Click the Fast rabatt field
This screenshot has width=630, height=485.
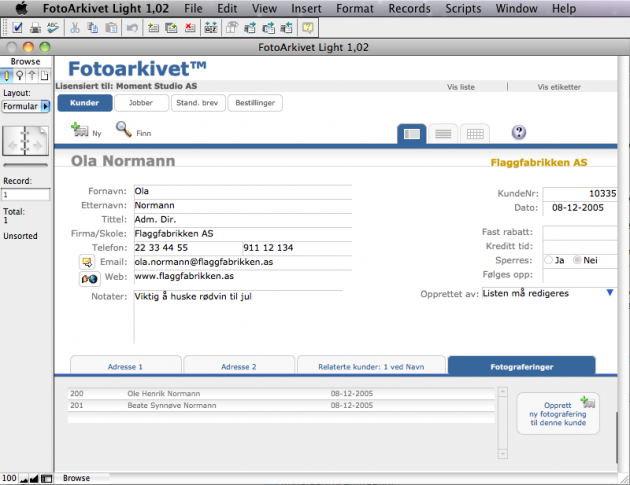(x=580, y=232)
